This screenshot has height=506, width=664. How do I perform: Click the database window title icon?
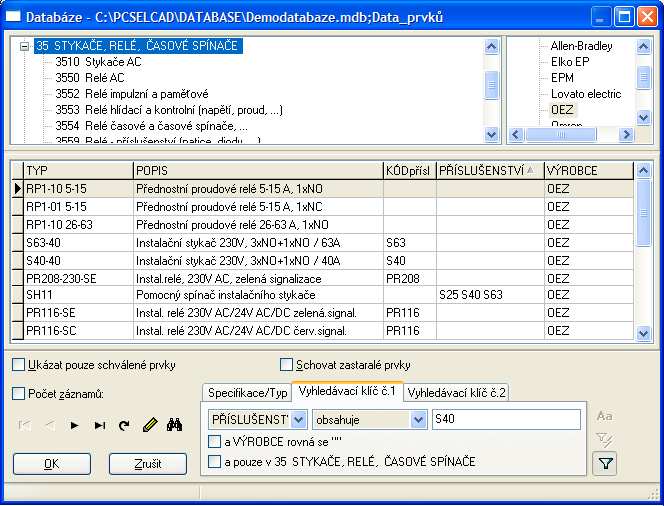(13, 17)
